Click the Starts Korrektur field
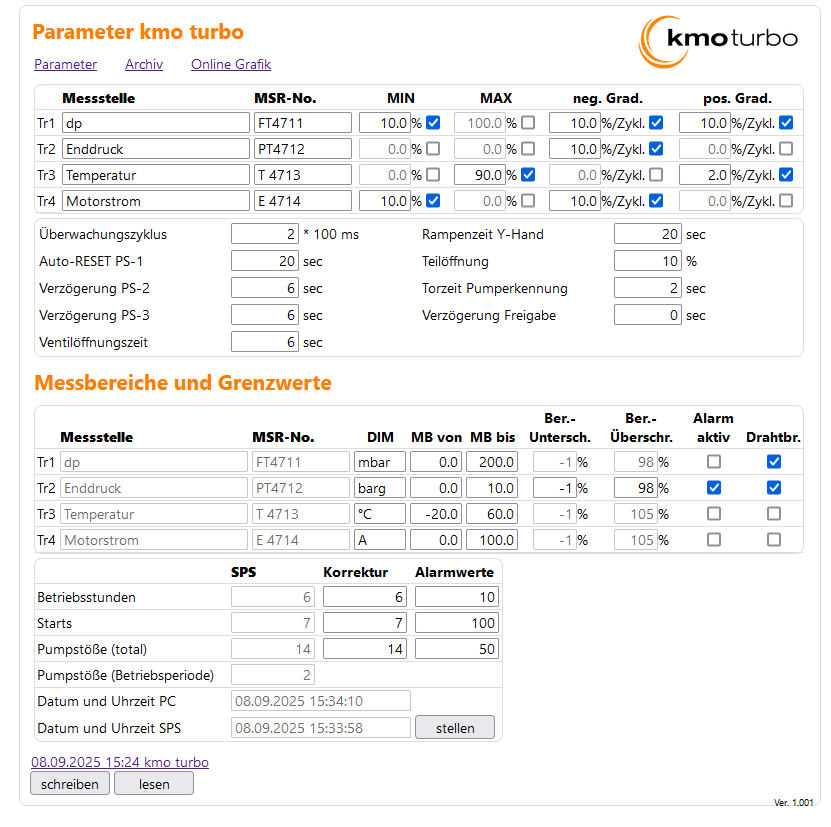Viewport: 831px width, 827px height. [365, 622]
